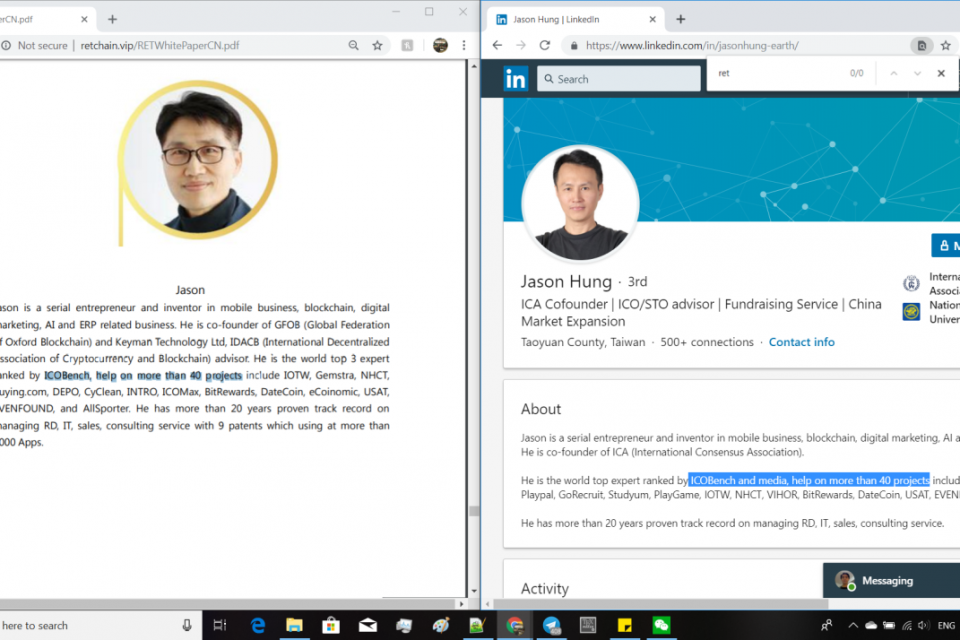Open the Mail app from the taskbar

tap(367, 625)
